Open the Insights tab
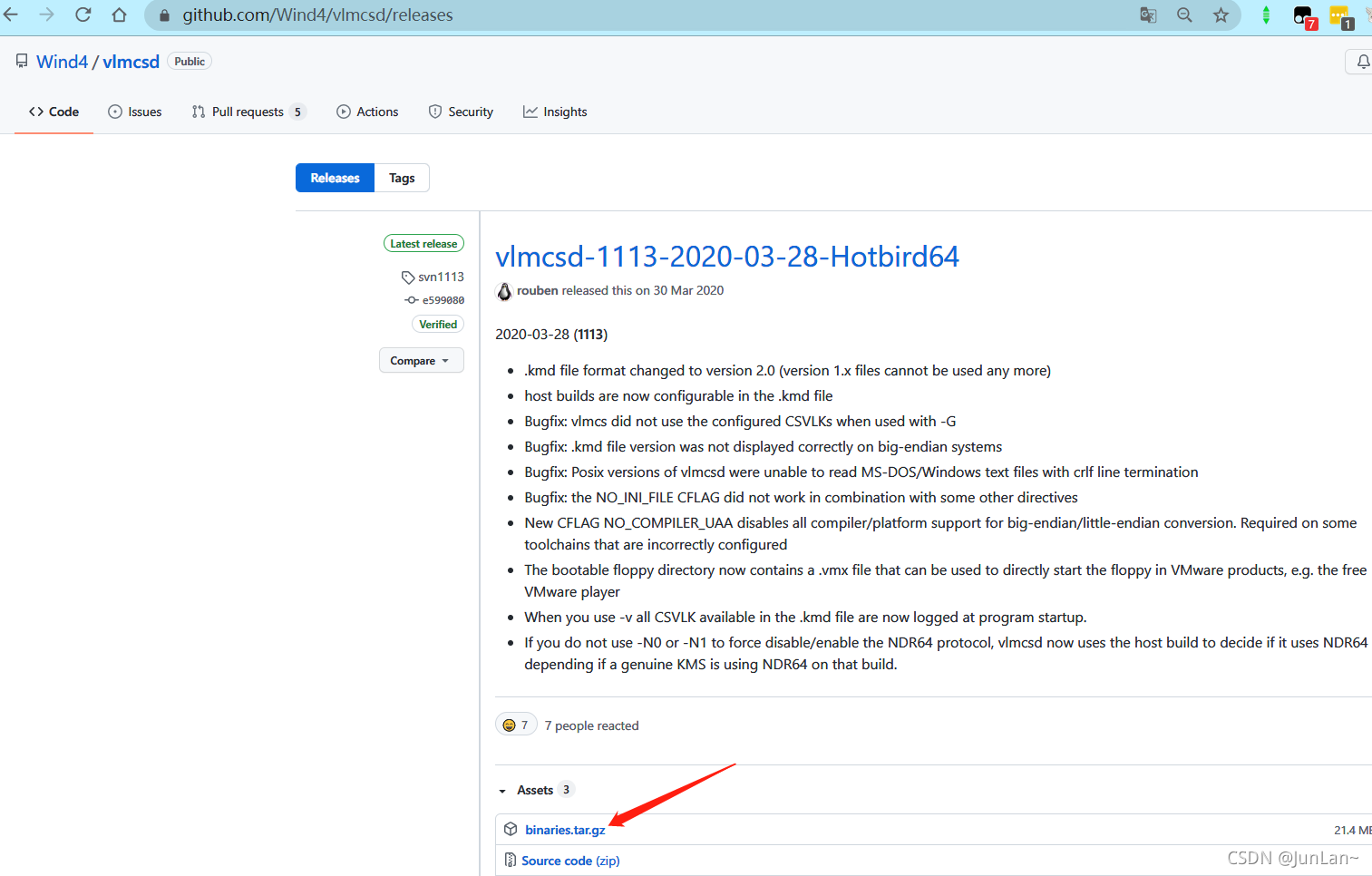This screenshot has height=876, width=1372. click(x=555, y=112)
